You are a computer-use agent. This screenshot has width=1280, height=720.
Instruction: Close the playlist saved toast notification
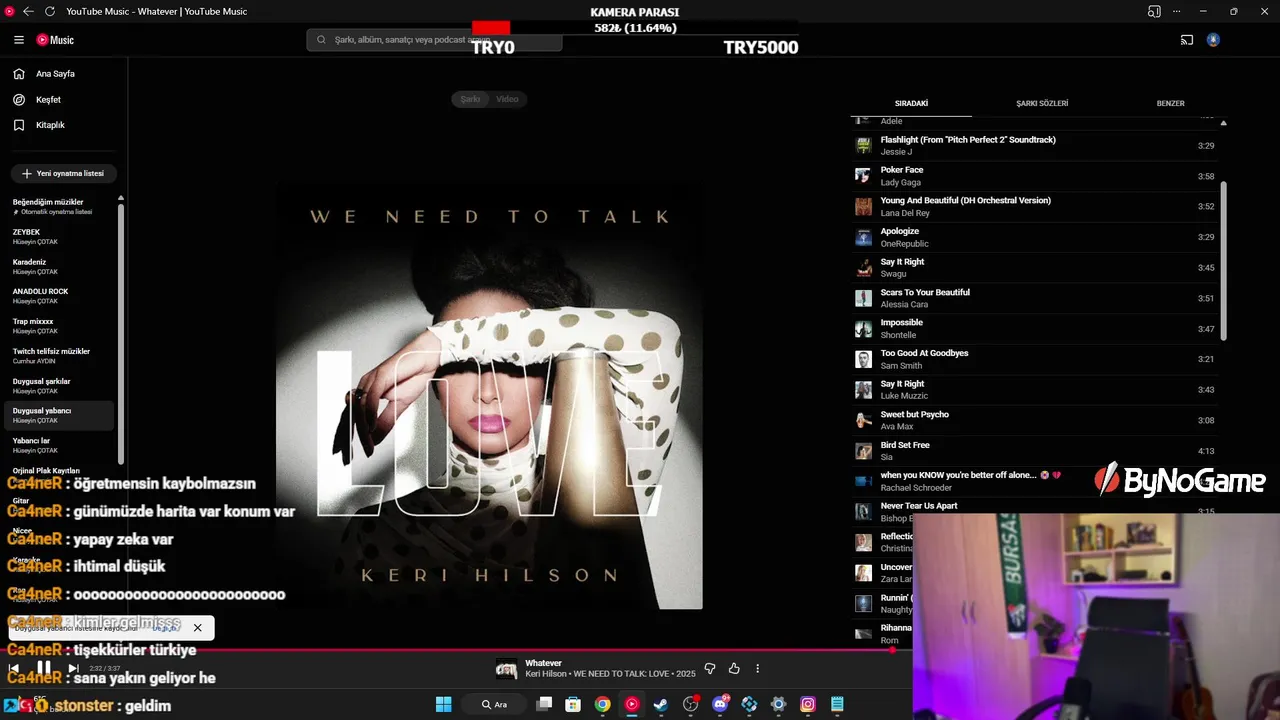tap(197, 628)
